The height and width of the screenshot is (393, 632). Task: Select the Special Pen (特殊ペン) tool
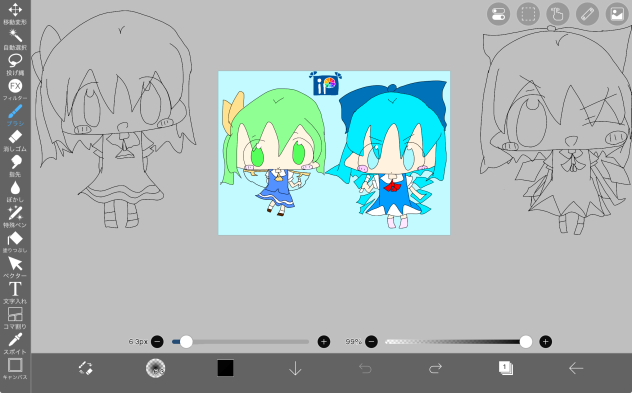[x=15, y=217]
